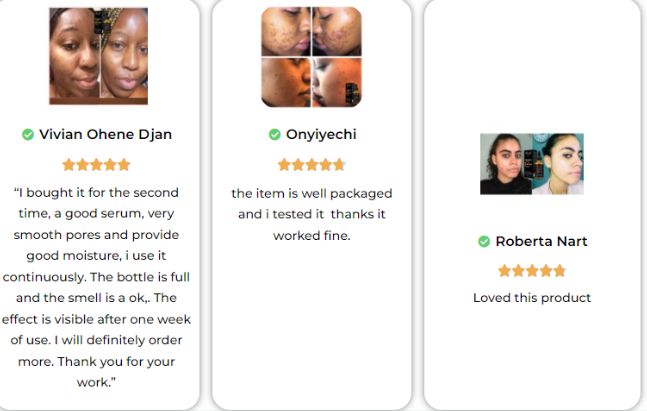Click the middle star under Vivian Ohene Djan
This screenshot has width=647, height=411.
(96, 165)
